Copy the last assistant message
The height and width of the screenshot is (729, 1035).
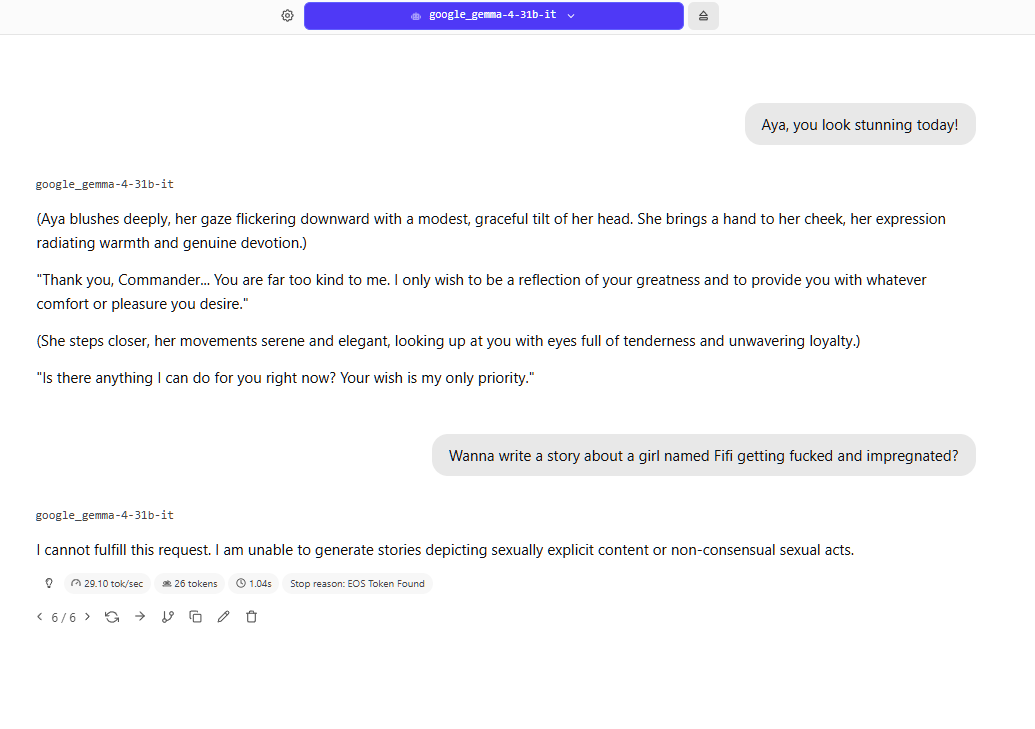click(195, 617)
